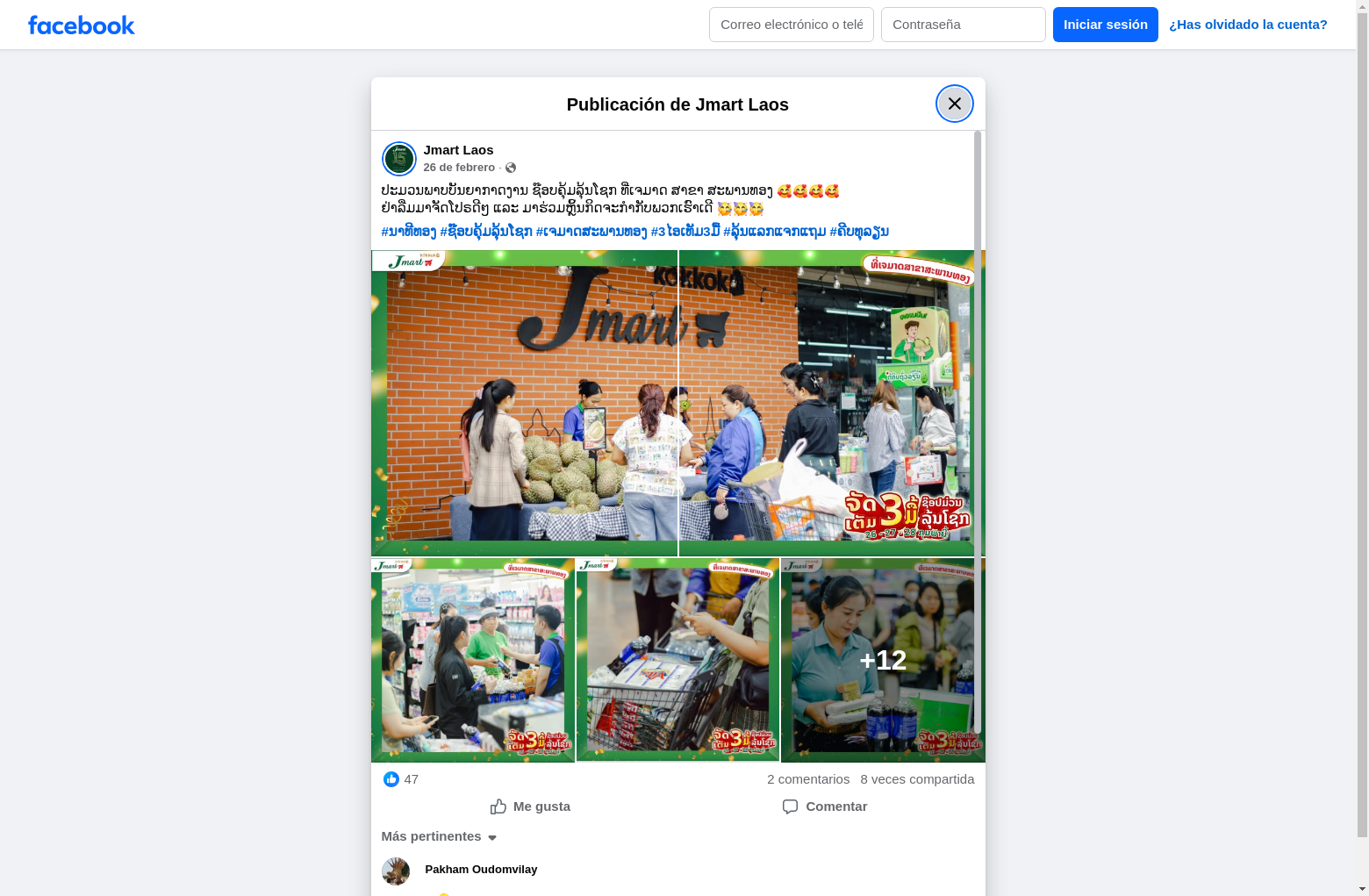Click the public audience globe icon

(511, 168)
